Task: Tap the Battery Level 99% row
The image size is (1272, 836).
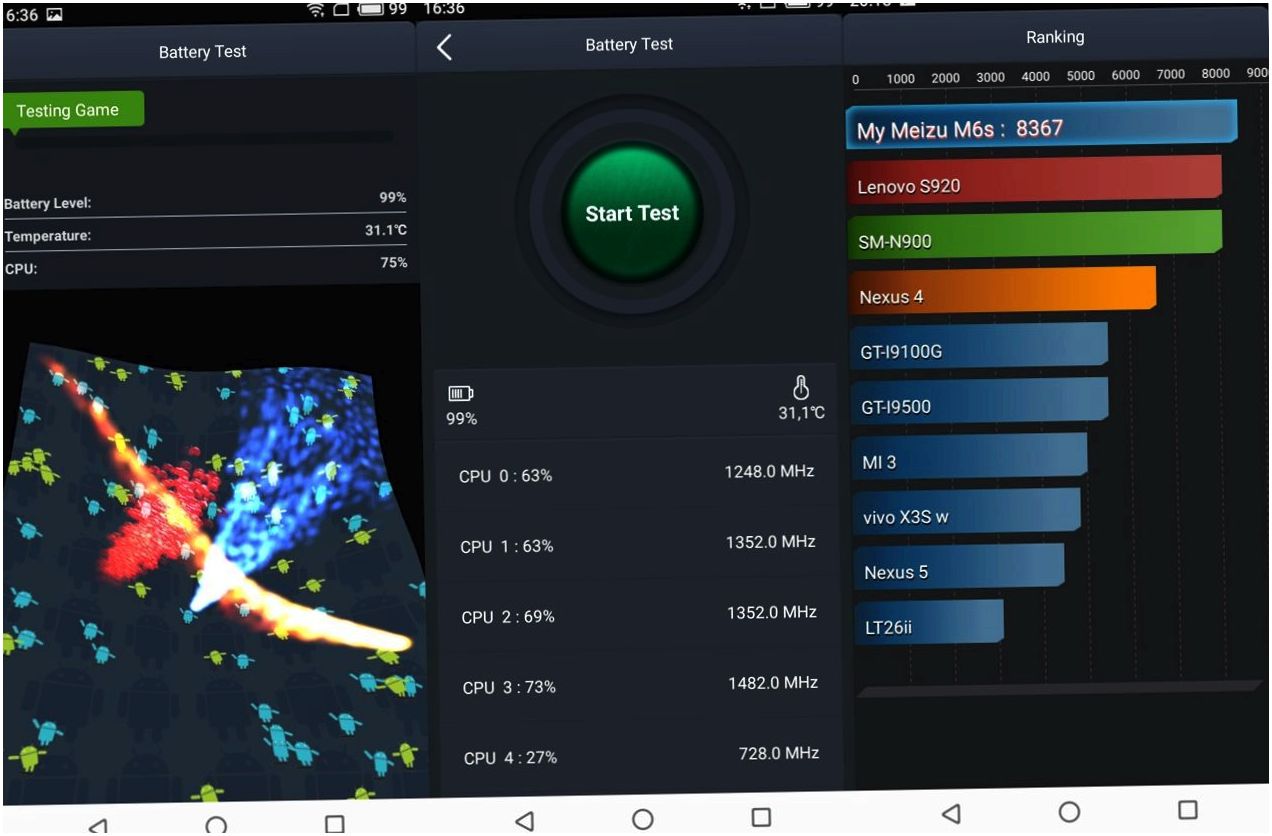Action: (x=205, y=200)
